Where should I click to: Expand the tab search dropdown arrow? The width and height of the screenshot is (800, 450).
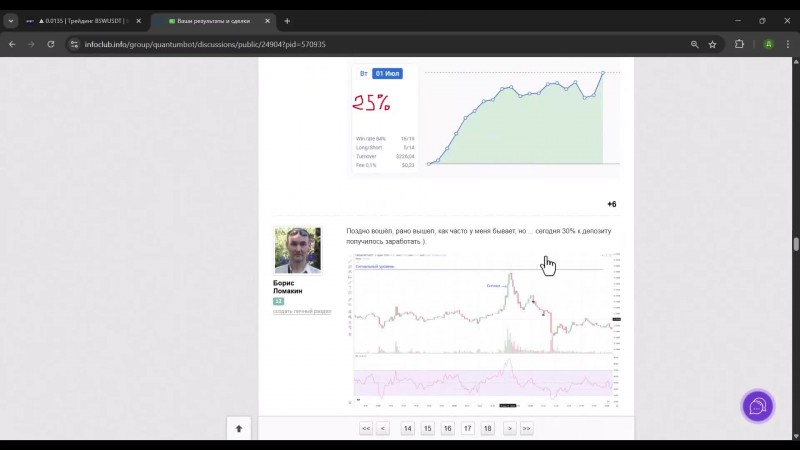click(x=11, y=21)
